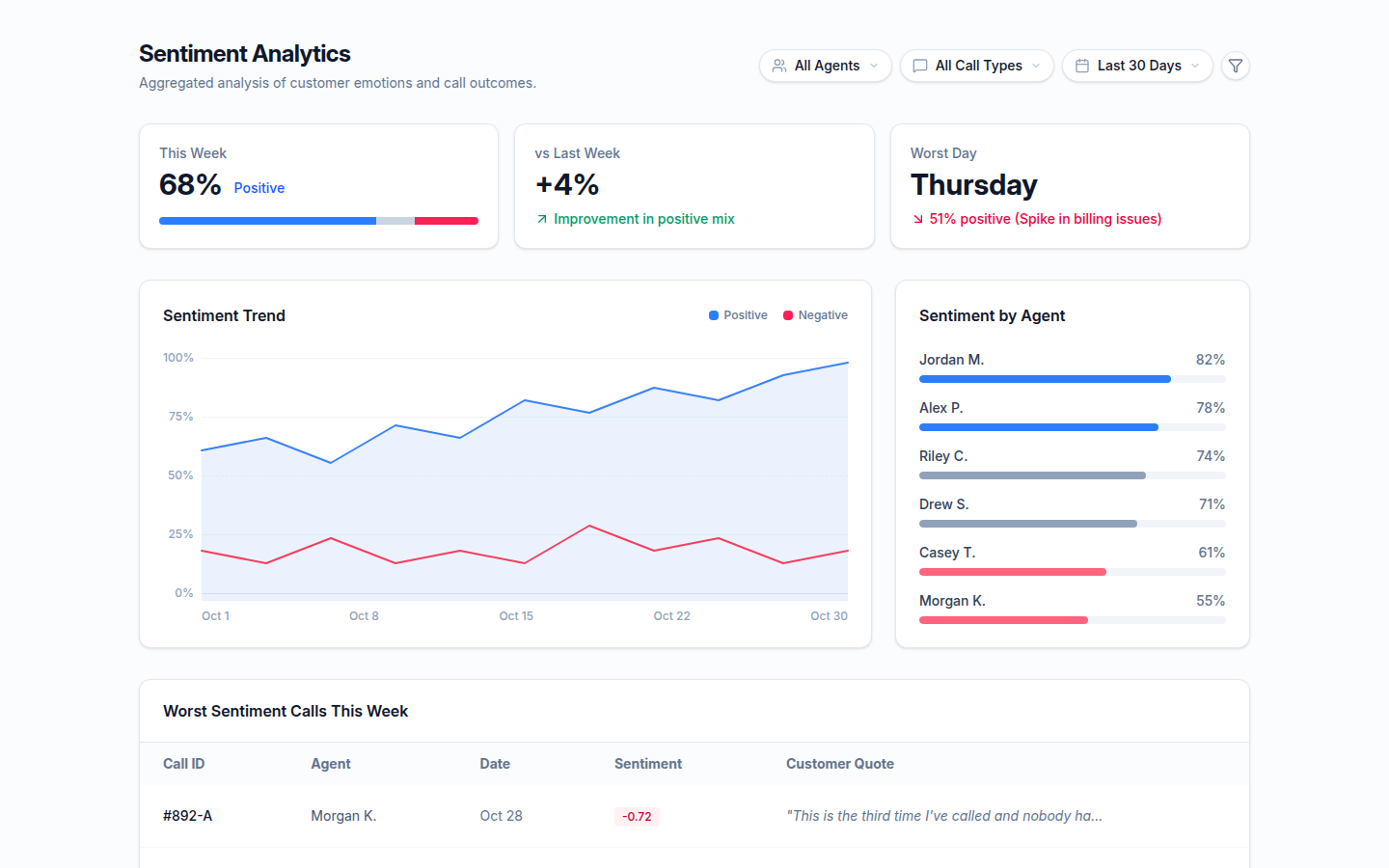The width and height of the screenshot is (1389, 868).
Task: Click Drew S. percentage 71%
Action: point(1212,504)
